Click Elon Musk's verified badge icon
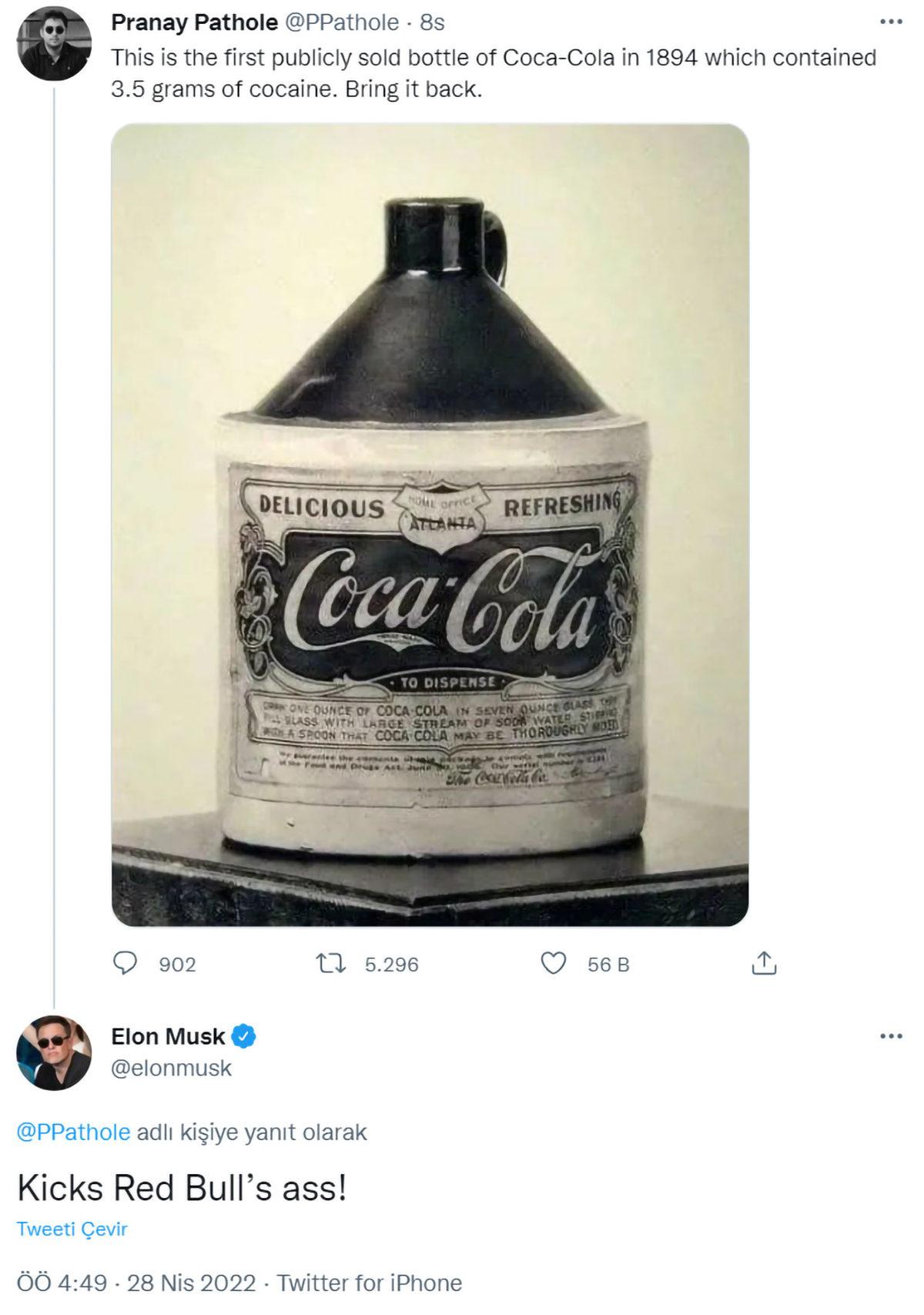This screenshot has height=1315, width=924. tap(243, 1037)
